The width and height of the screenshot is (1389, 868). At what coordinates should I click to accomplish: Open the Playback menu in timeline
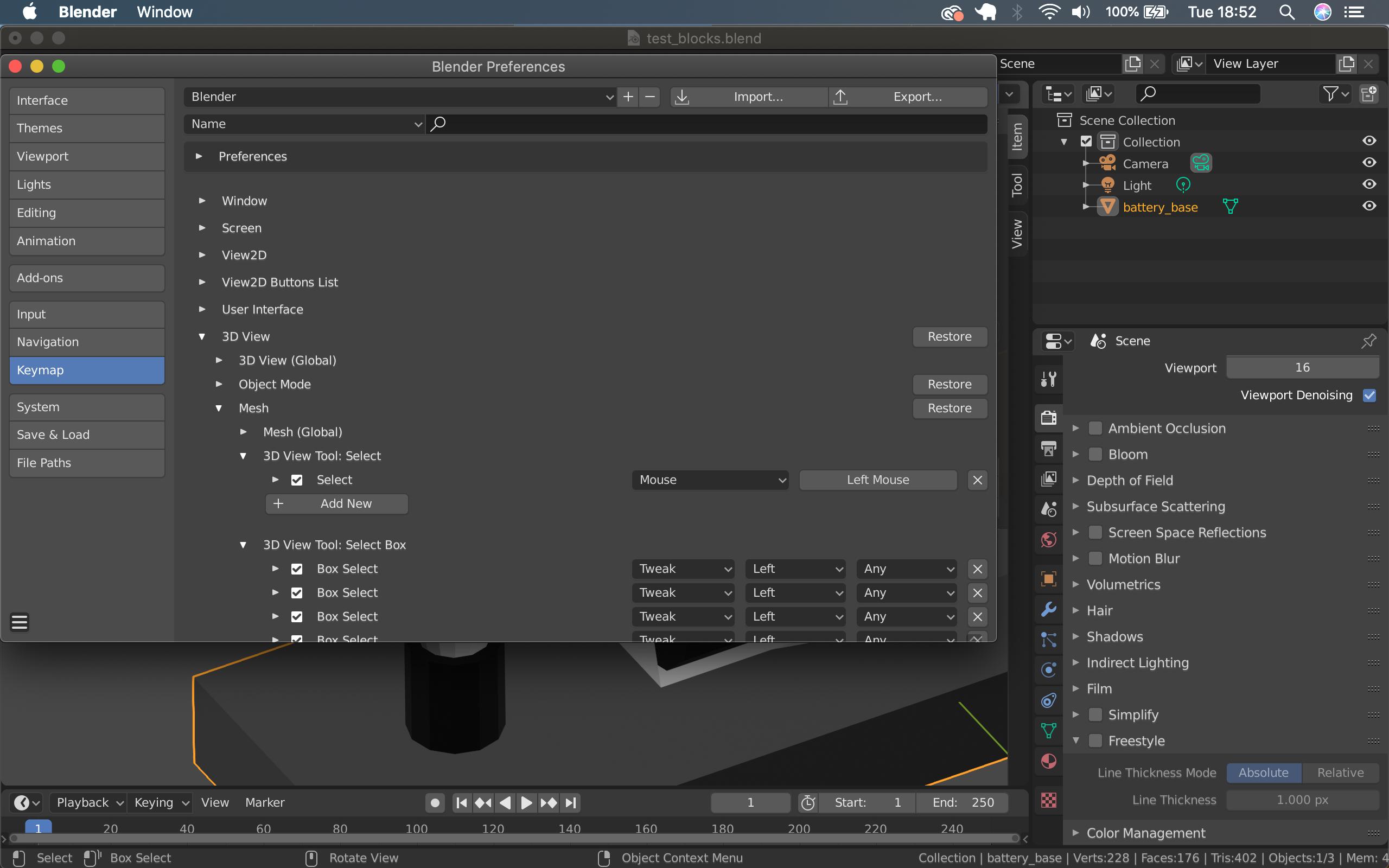coord(90,802)
